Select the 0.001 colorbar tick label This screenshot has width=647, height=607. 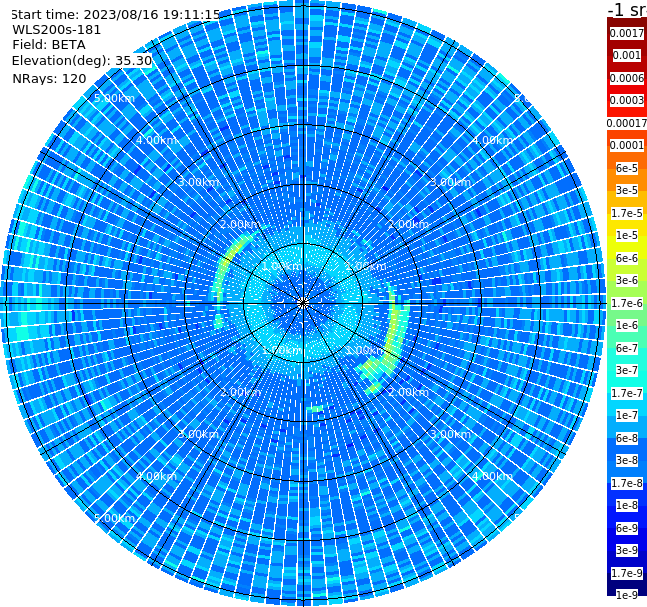(627, 55)
